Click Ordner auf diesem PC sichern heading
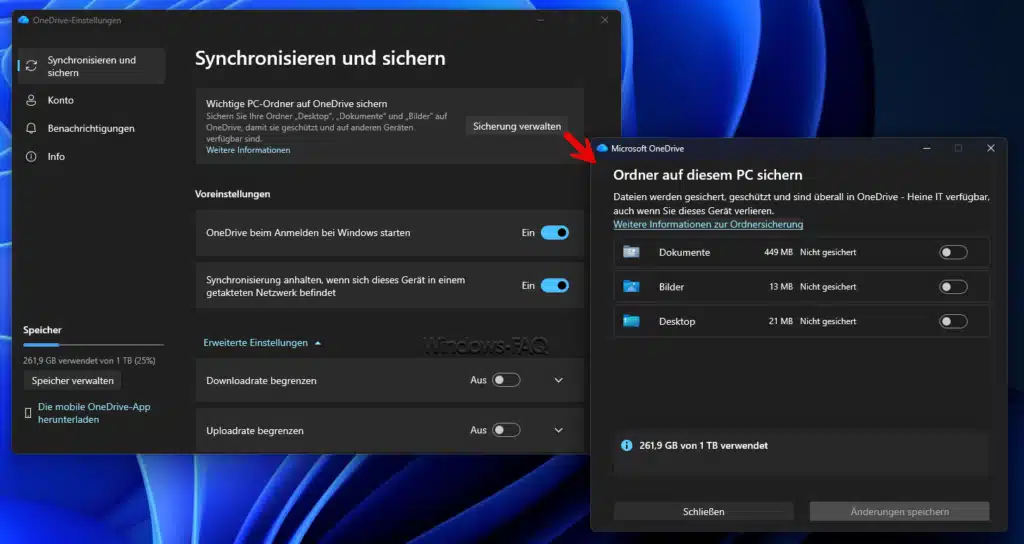Image resolution: width=1024 pixels, height=544 pixels. tap(707, 174)
